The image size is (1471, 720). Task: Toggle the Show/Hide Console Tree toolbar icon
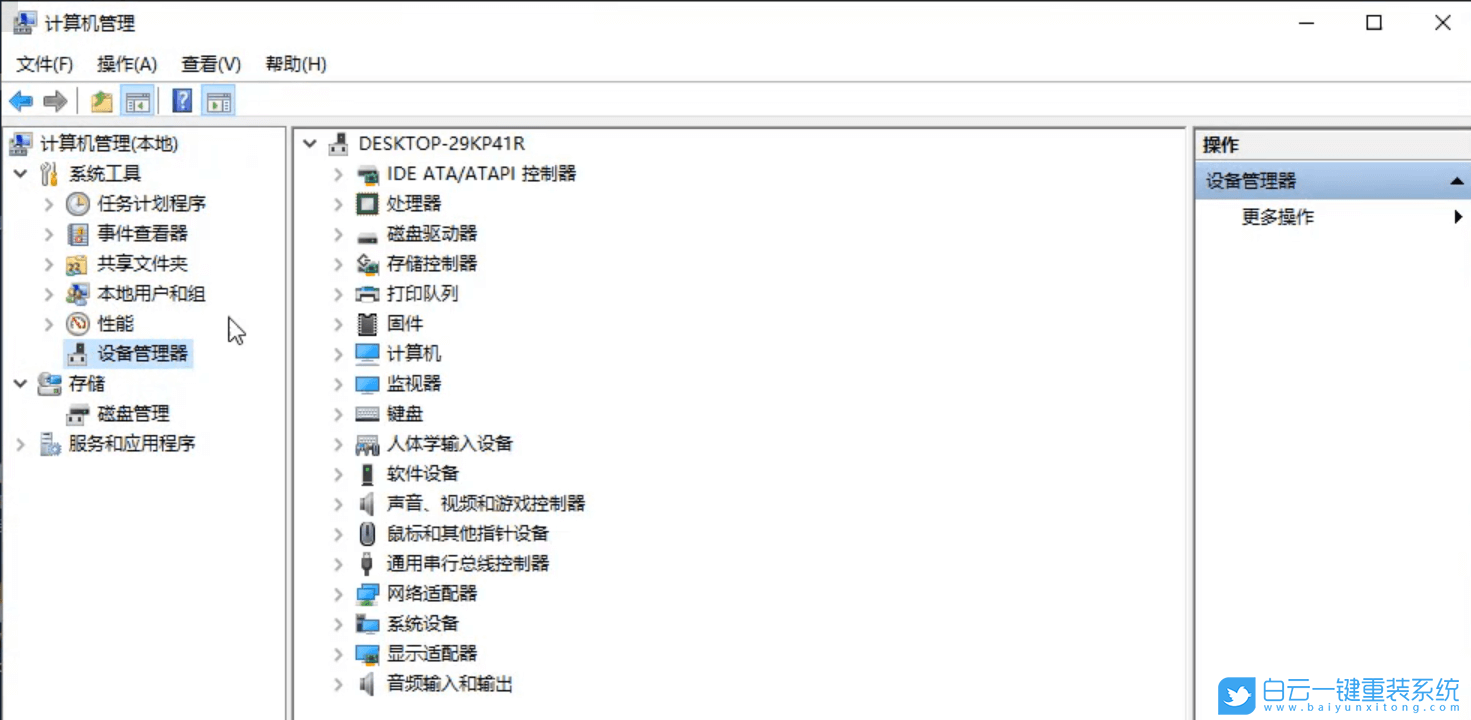click(138, 100)
